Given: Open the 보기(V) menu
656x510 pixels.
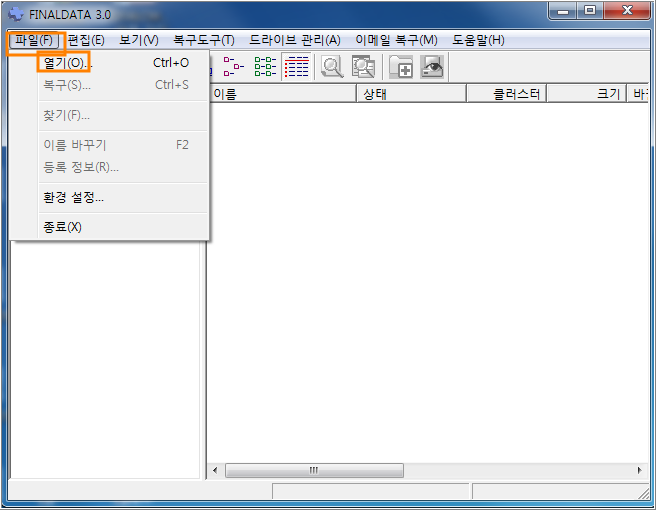Looking at the screenshot, I should (x=139, y=41).
